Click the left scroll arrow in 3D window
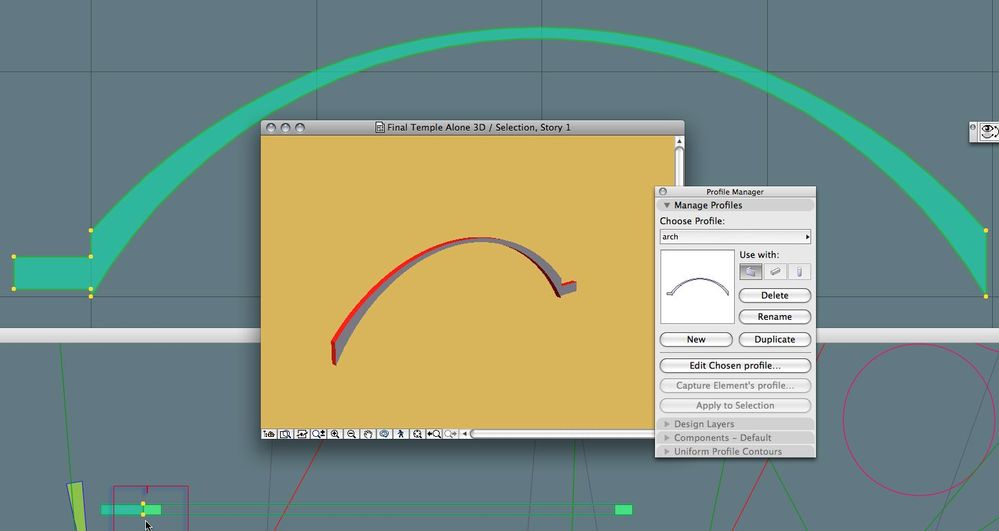Screen dimensions: 999x531 pos(465,434)
